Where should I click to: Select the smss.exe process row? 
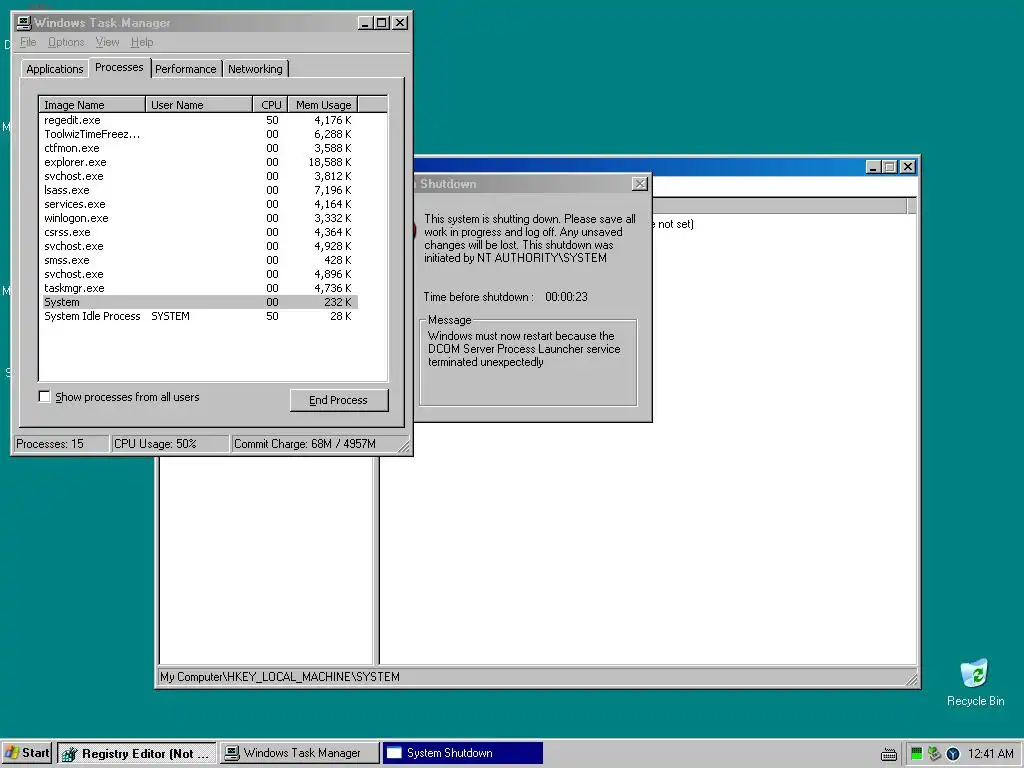(199, 260)
